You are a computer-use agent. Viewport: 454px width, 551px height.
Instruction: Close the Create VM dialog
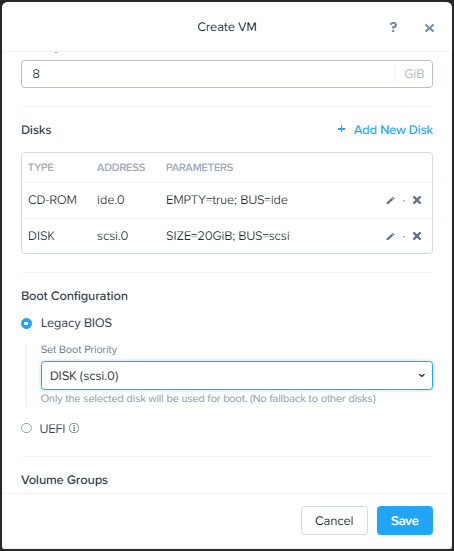pos(429,28)
